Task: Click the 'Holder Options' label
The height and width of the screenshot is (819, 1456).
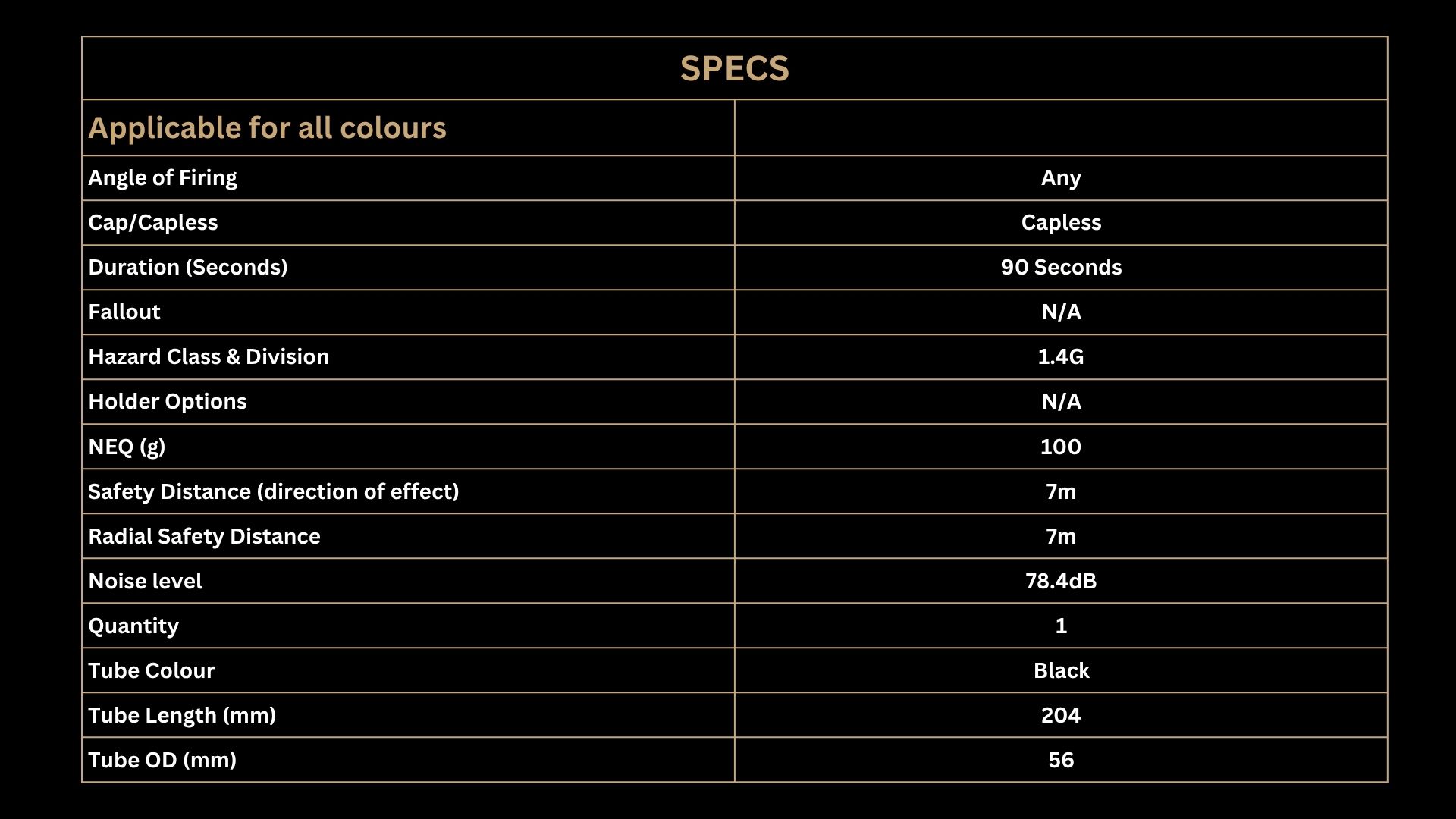Action: (x=168, y=402)
